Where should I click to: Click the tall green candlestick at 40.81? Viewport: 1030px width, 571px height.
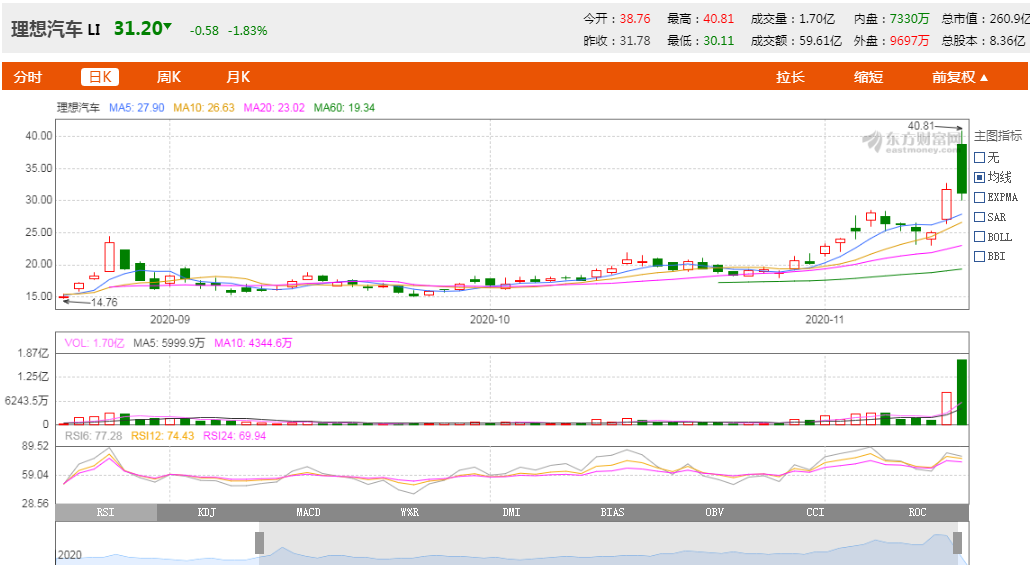[961, 168]
